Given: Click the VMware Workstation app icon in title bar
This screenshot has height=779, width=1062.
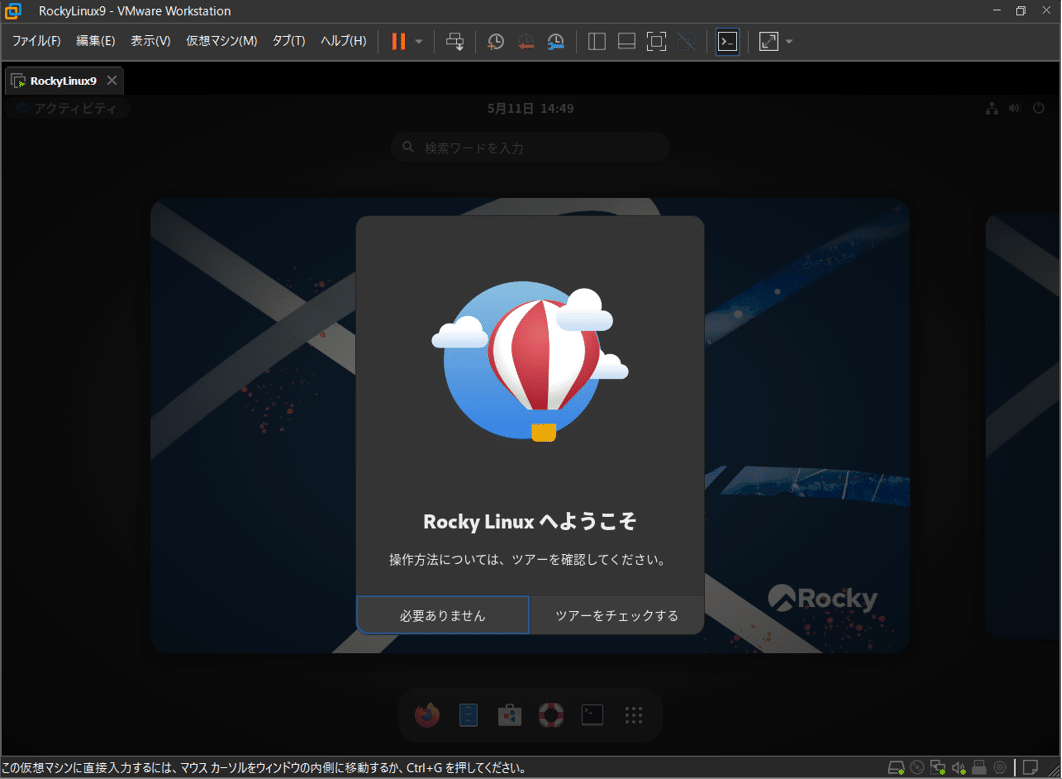Looking at the screenshot, I should (x=13, y=11).
